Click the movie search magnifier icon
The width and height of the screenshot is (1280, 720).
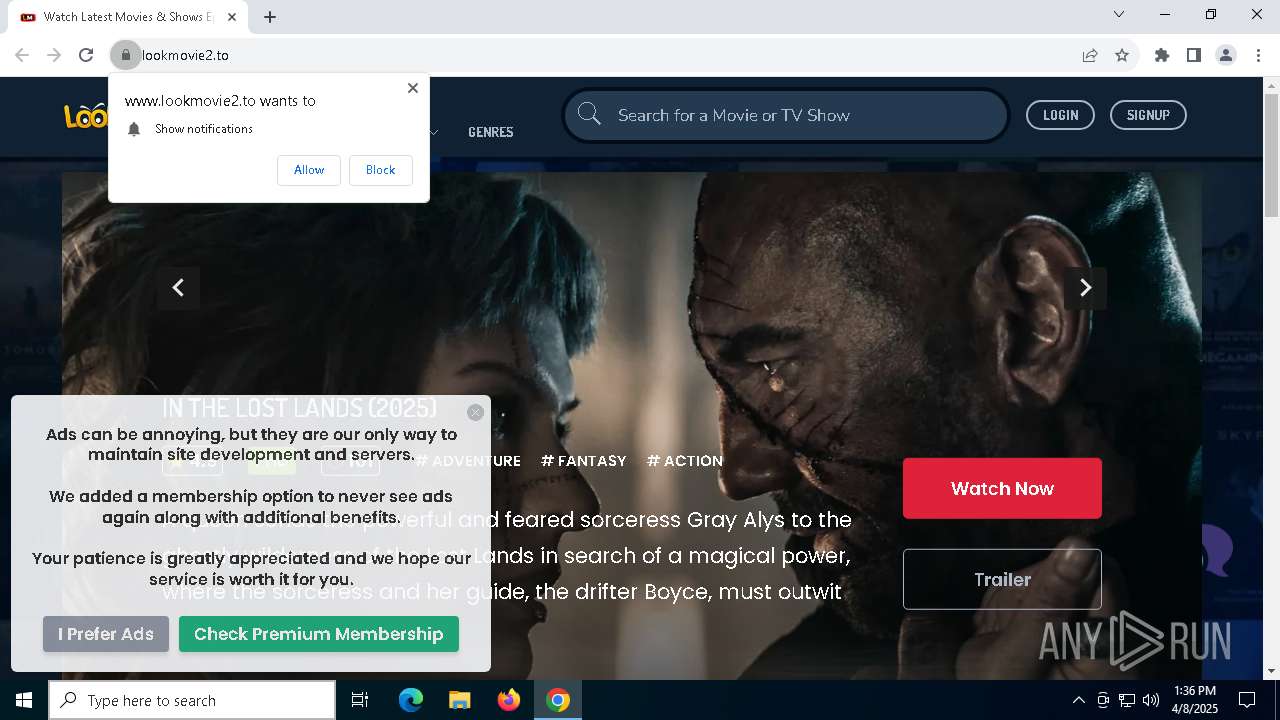590,115
